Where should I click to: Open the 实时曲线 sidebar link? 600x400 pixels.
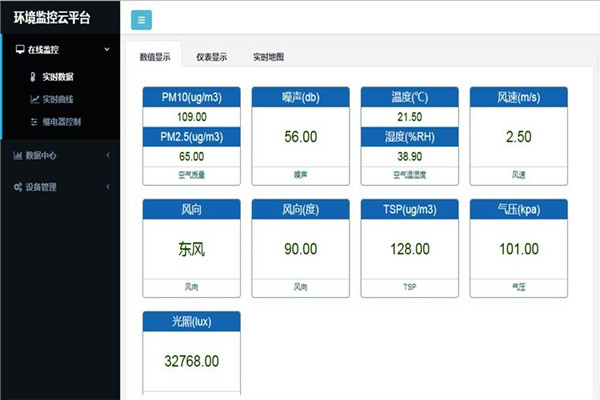coord(58,99)
